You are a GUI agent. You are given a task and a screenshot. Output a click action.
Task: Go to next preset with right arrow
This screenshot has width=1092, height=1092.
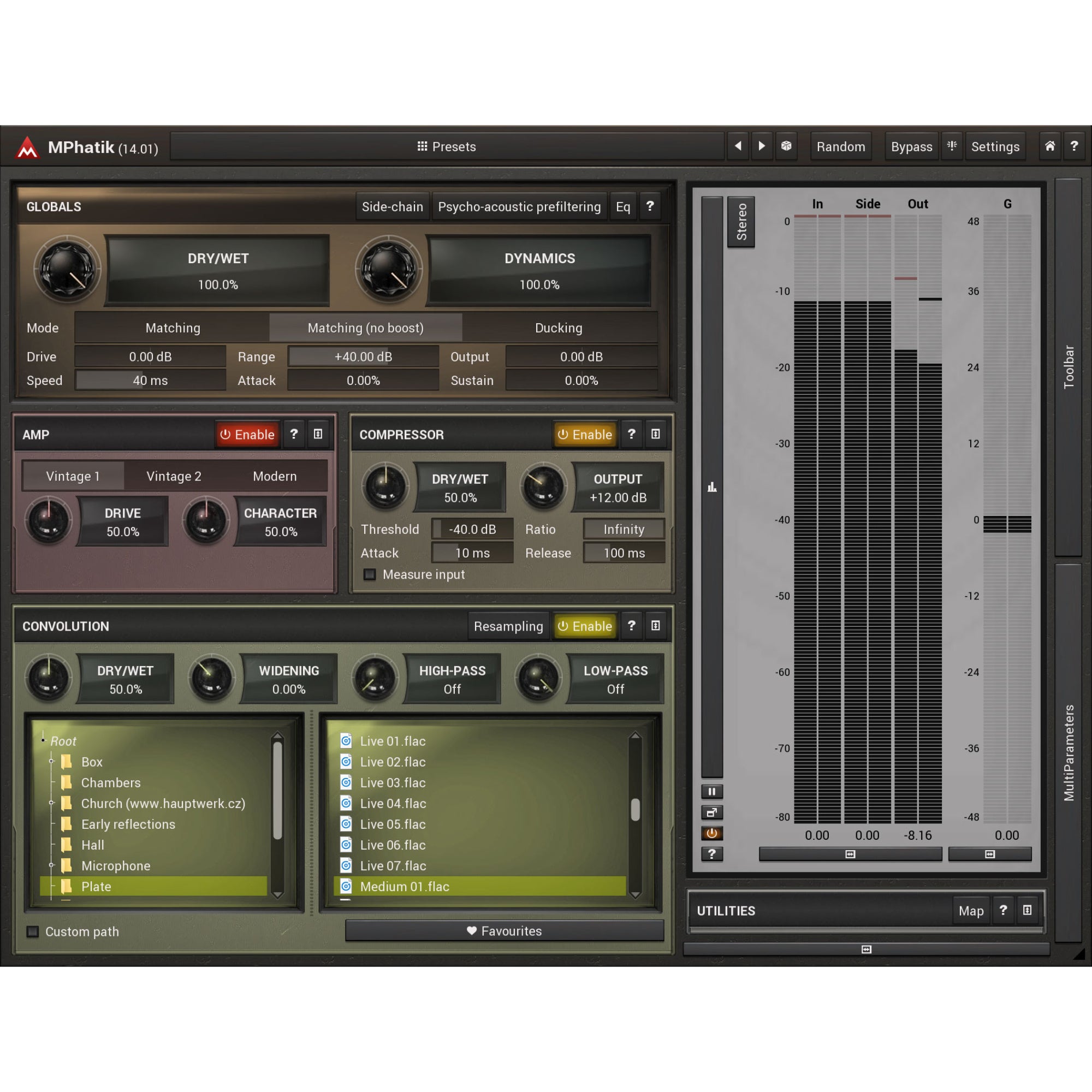pos(761,146)
